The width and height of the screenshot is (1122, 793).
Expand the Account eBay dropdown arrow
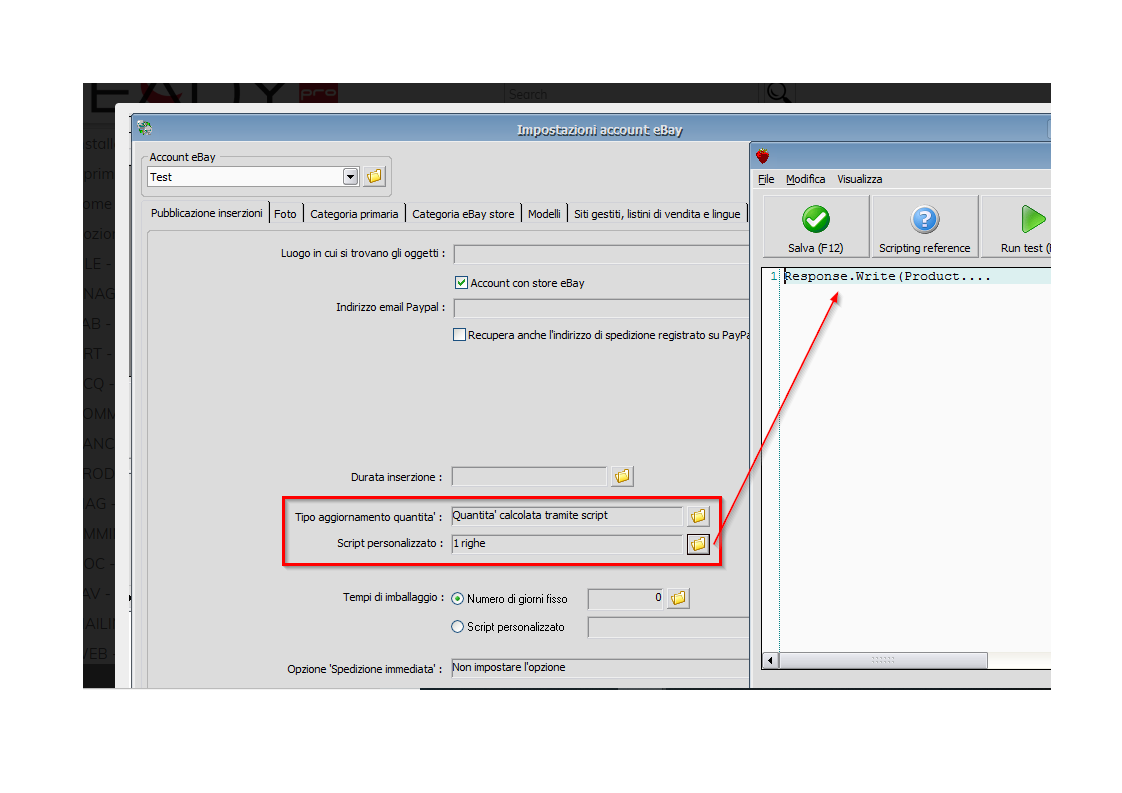coord(350,177)
